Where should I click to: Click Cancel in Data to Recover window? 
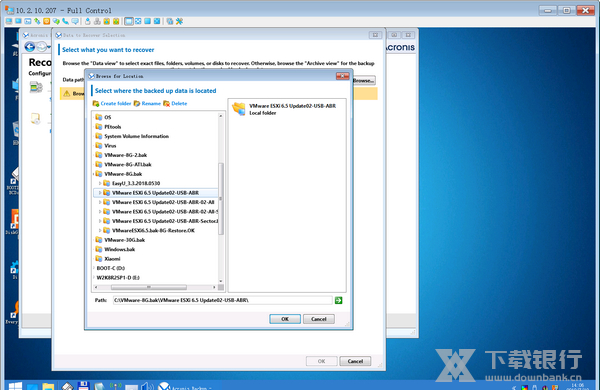(x=355, y=361)
